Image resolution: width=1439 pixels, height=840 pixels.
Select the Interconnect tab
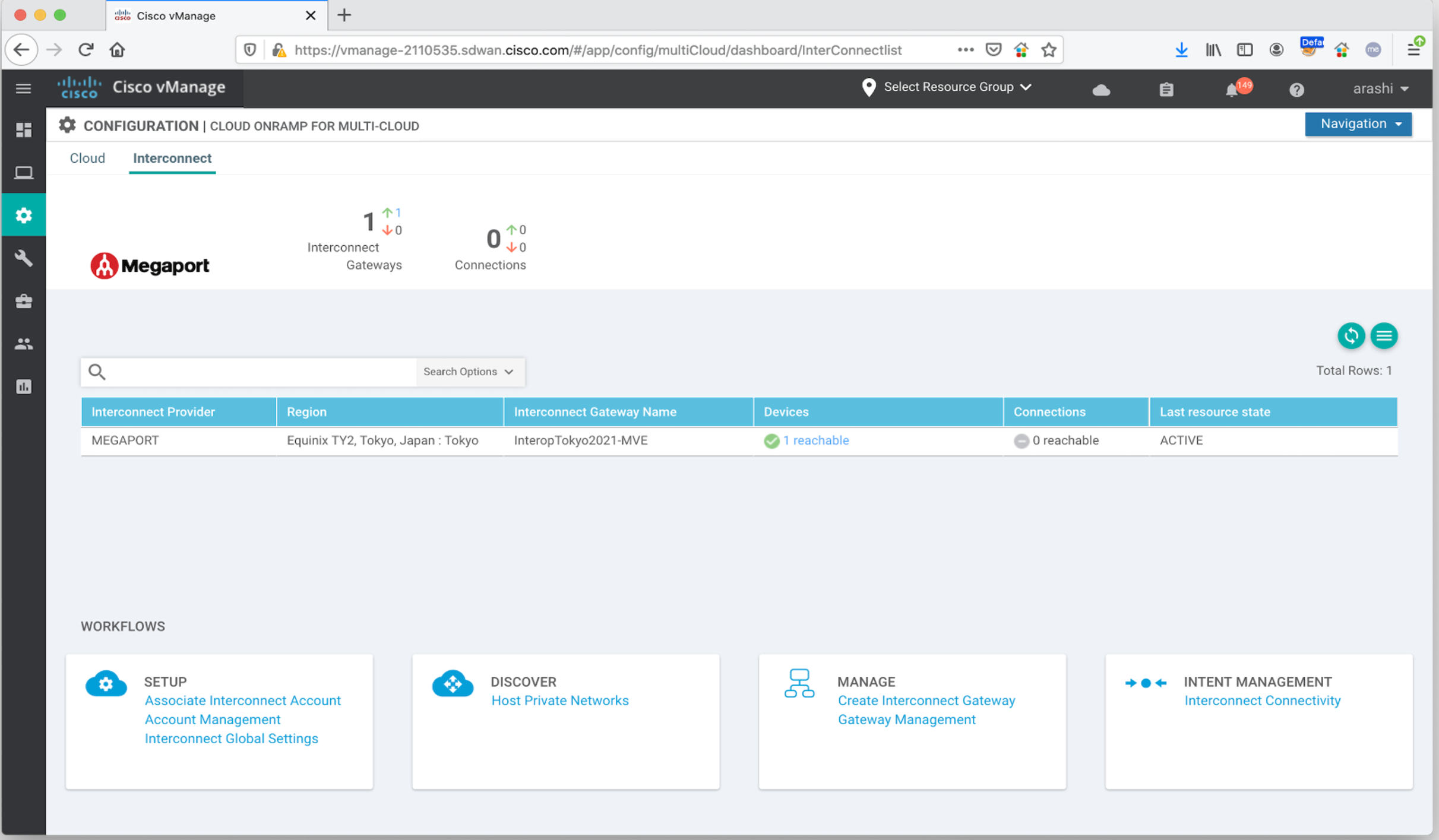[x=172, y=159]
